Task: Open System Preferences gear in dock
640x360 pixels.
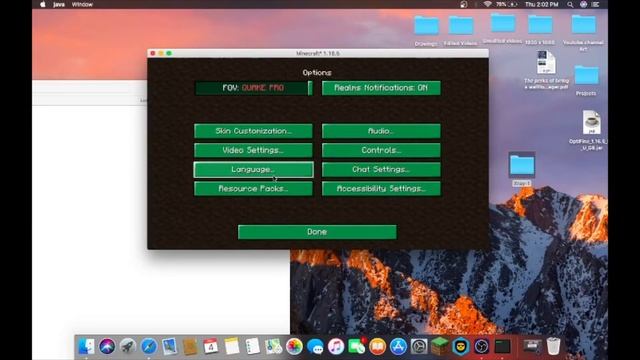Action: [x=419, y=347]
